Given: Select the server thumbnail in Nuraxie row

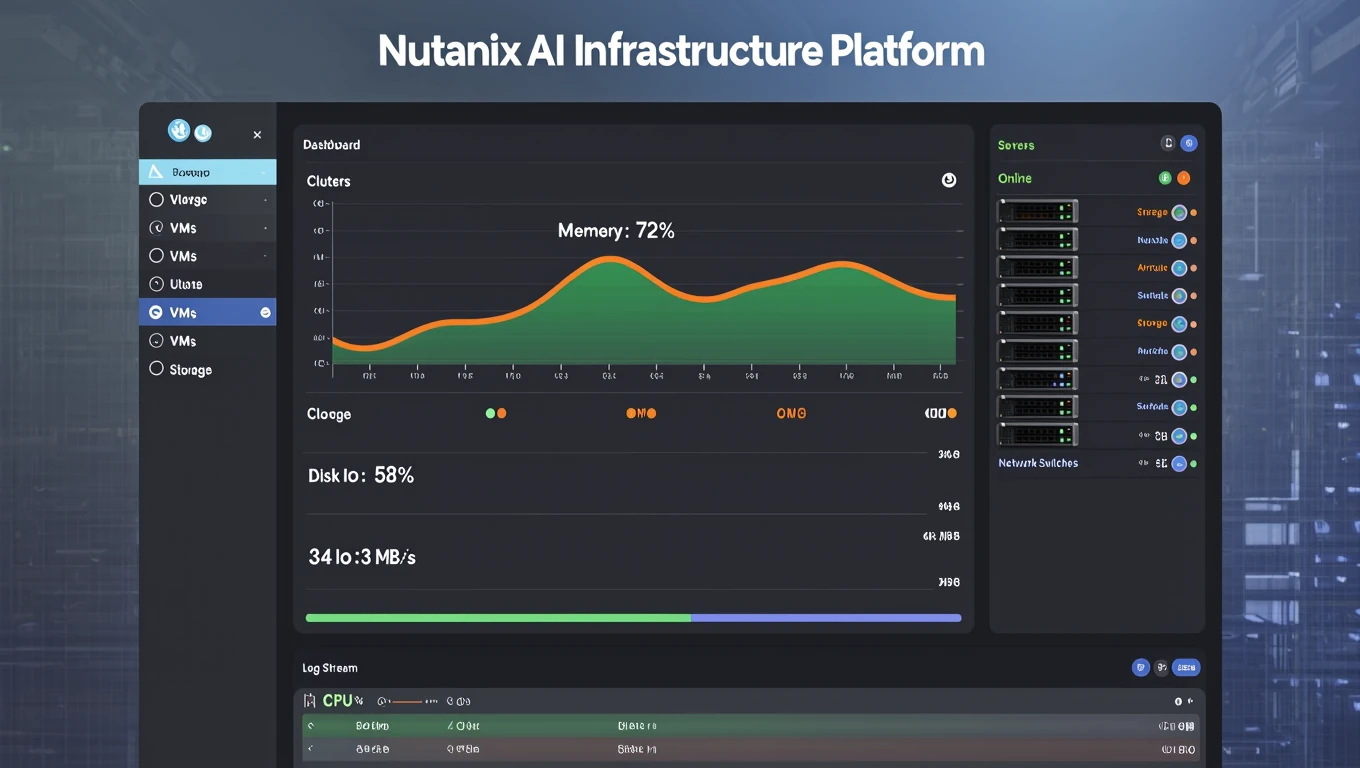Looking at the screenshot, I should (1038, 239).
